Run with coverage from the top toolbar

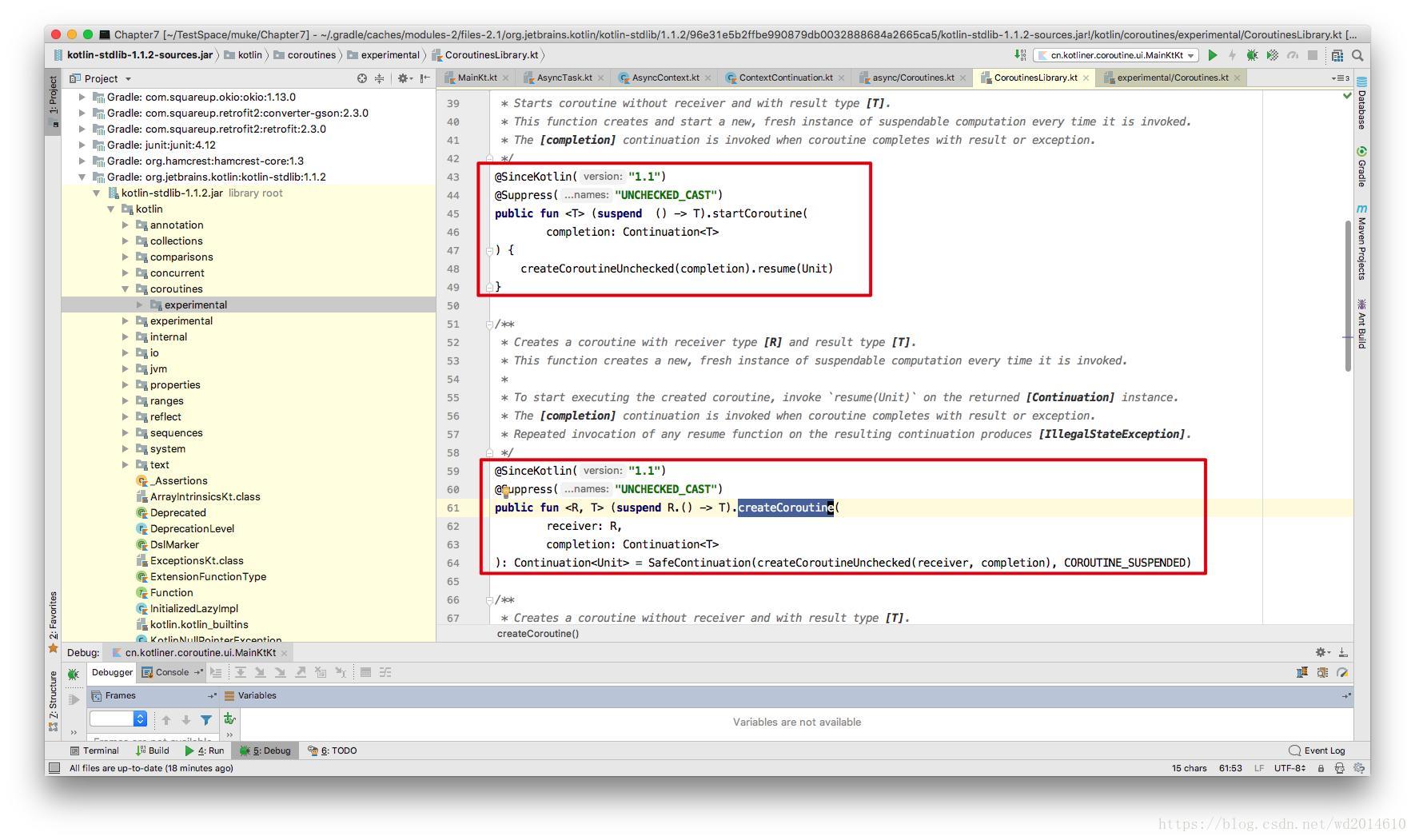pyautogui.click(x=1272, y=55)
